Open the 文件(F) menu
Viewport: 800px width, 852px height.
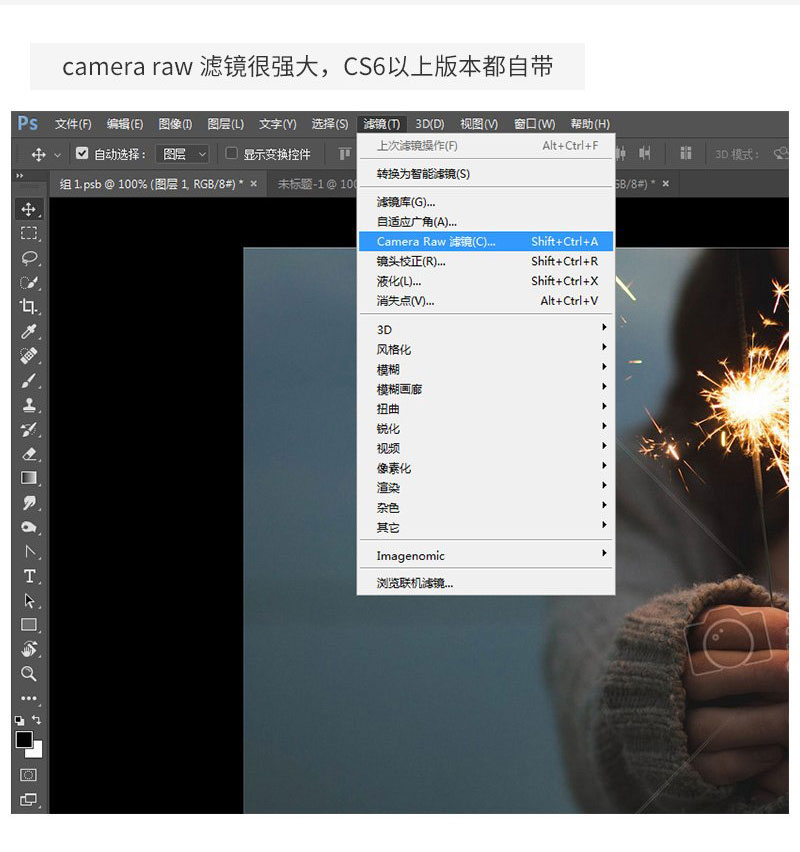point(73,124)
